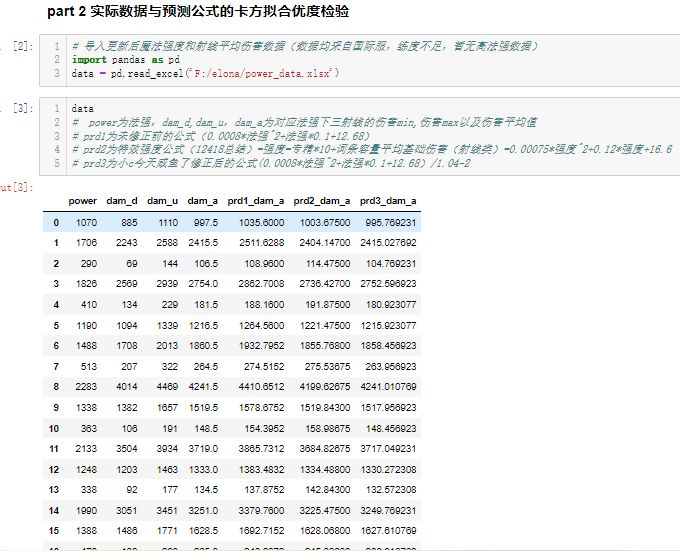
Task: Click row index 8 label
Action: pyautogui.click(x=56, y=386)
